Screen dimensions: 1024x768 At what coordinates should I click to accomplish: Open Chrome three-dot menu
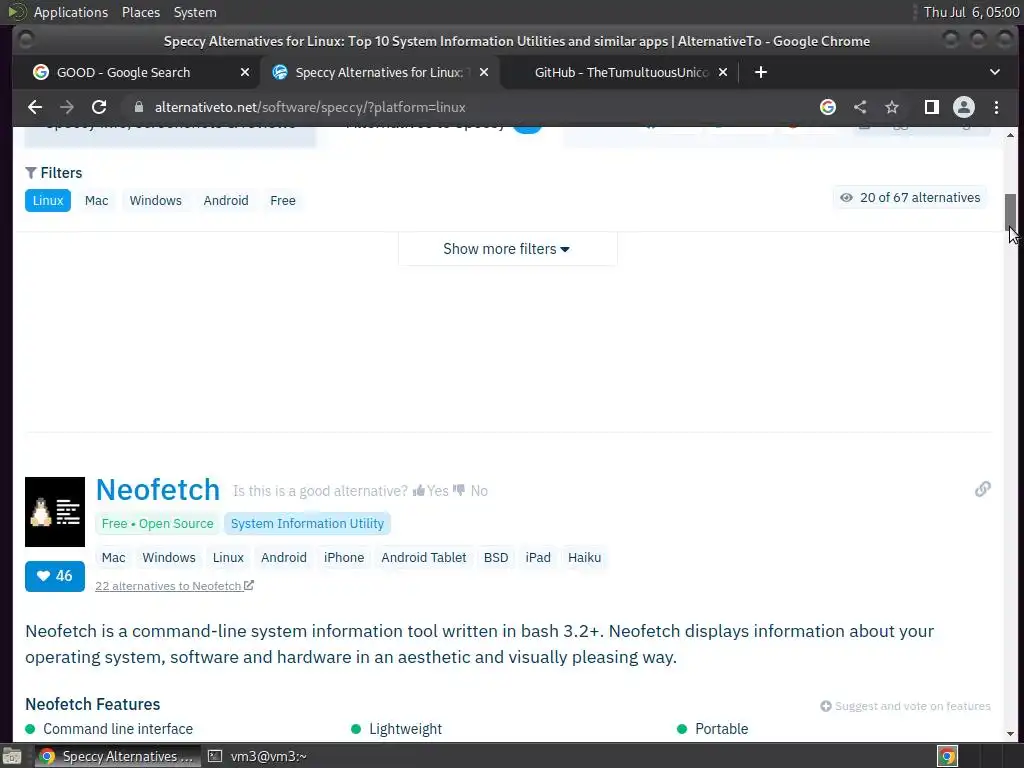997,107
